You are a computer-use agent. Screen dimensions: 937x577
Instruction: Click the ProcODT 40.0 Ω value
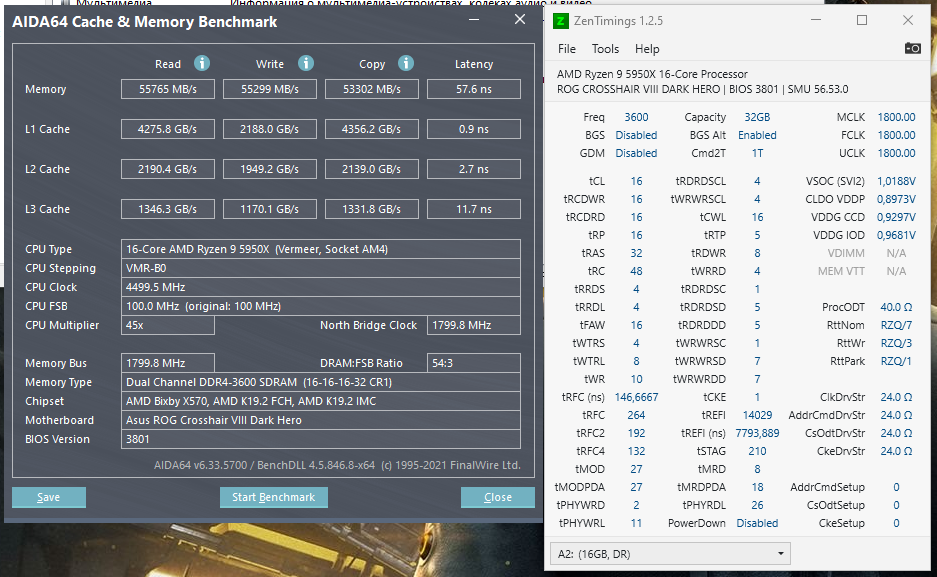tap(896, 307)
